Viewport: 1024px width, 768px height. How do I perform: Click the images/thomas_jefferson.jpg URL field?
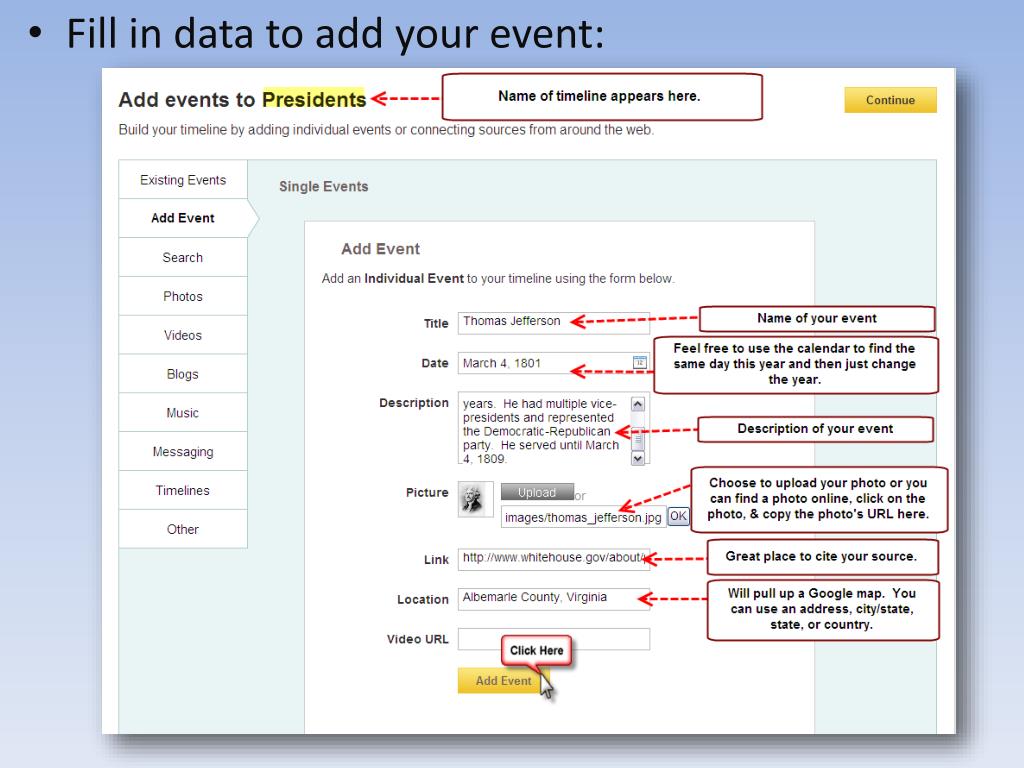coord(583,517)
